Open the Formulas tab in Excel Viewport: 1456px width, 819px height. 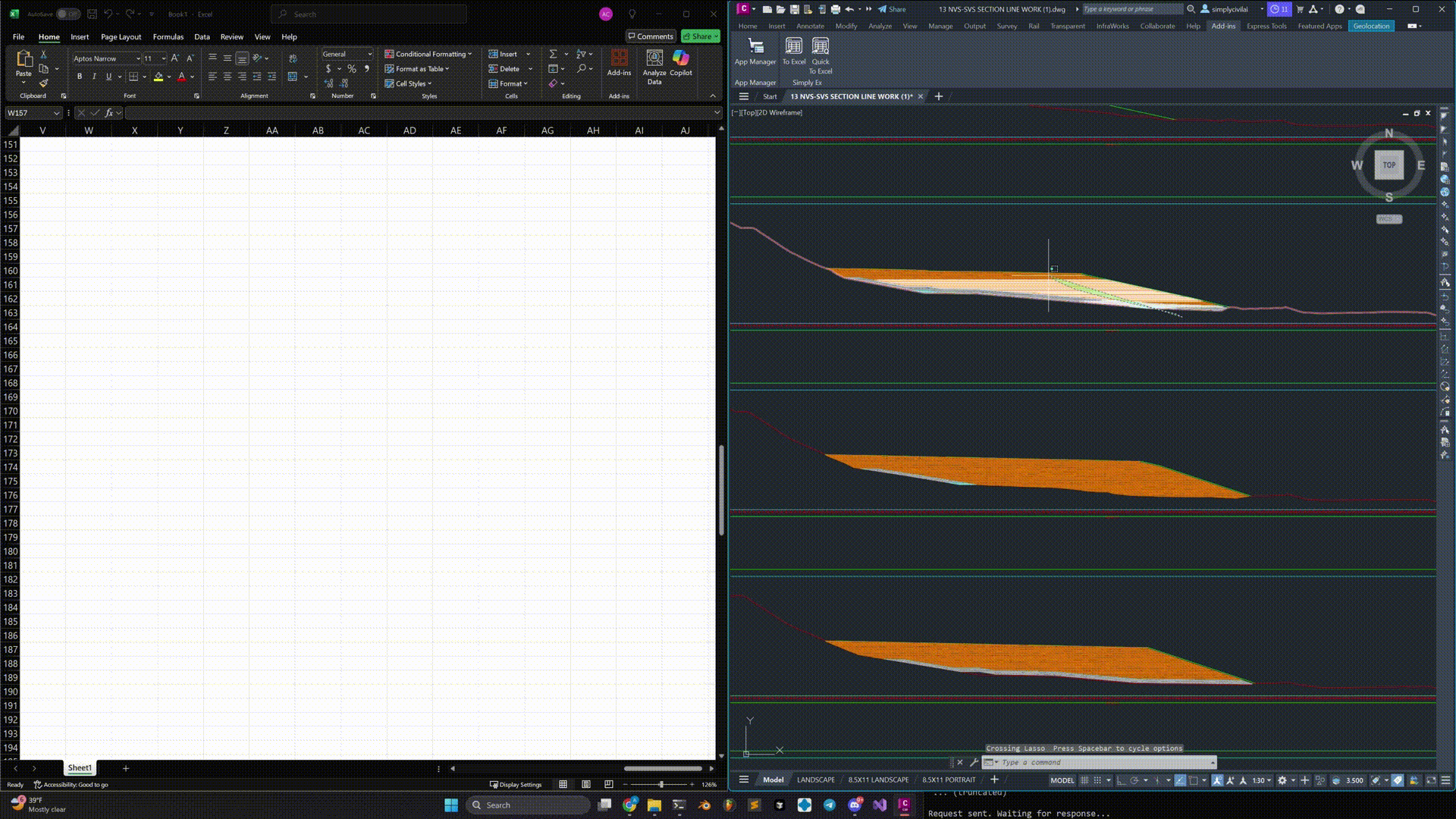pyautogui.click(x=168, y=36)
